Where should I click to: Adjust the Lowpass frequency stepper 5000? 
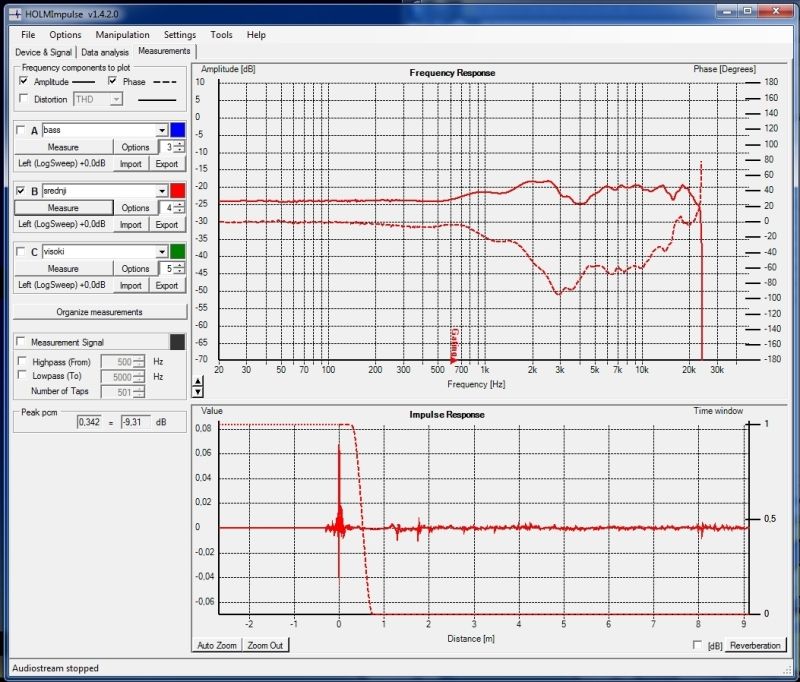point(139,377)
